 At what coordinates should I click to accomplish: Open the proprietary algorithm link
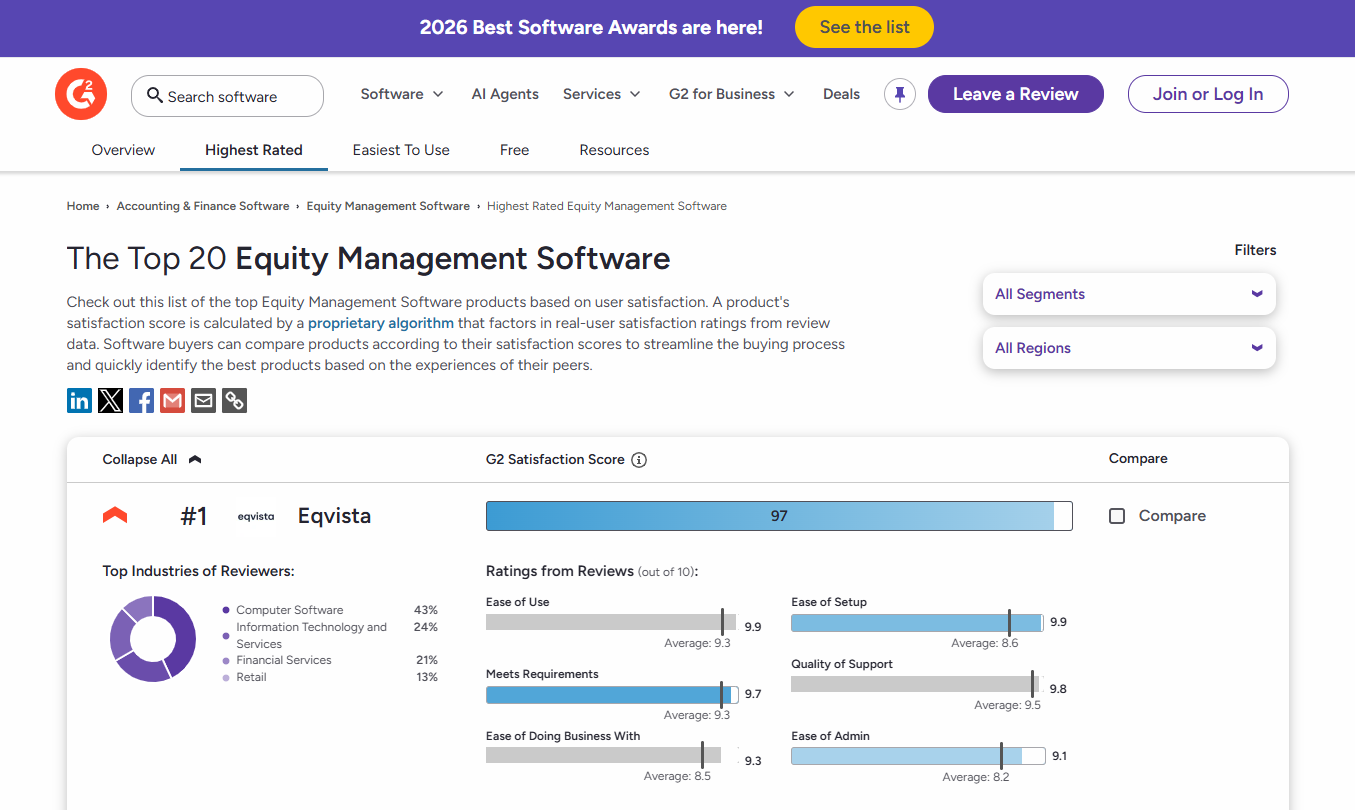point(380,323)
